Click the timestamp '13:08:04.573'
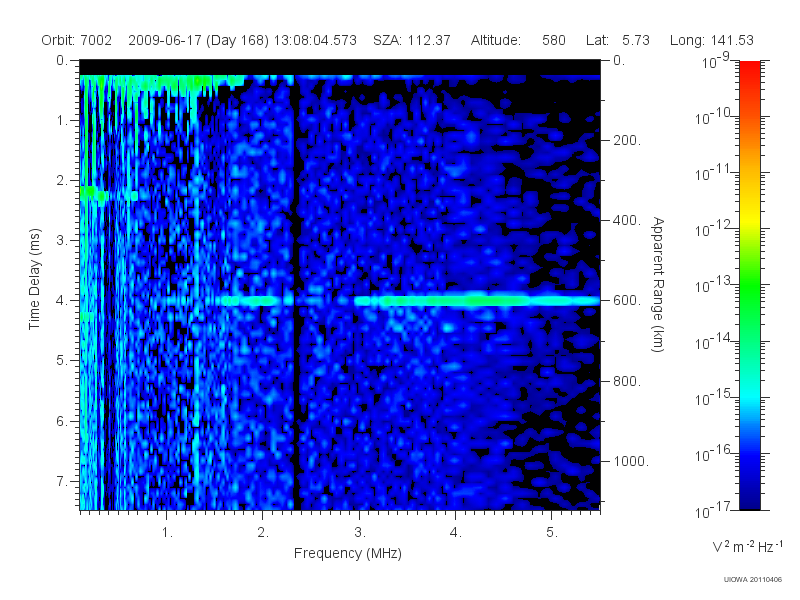Viewport: 800px width, 600px height. [315, 40]
